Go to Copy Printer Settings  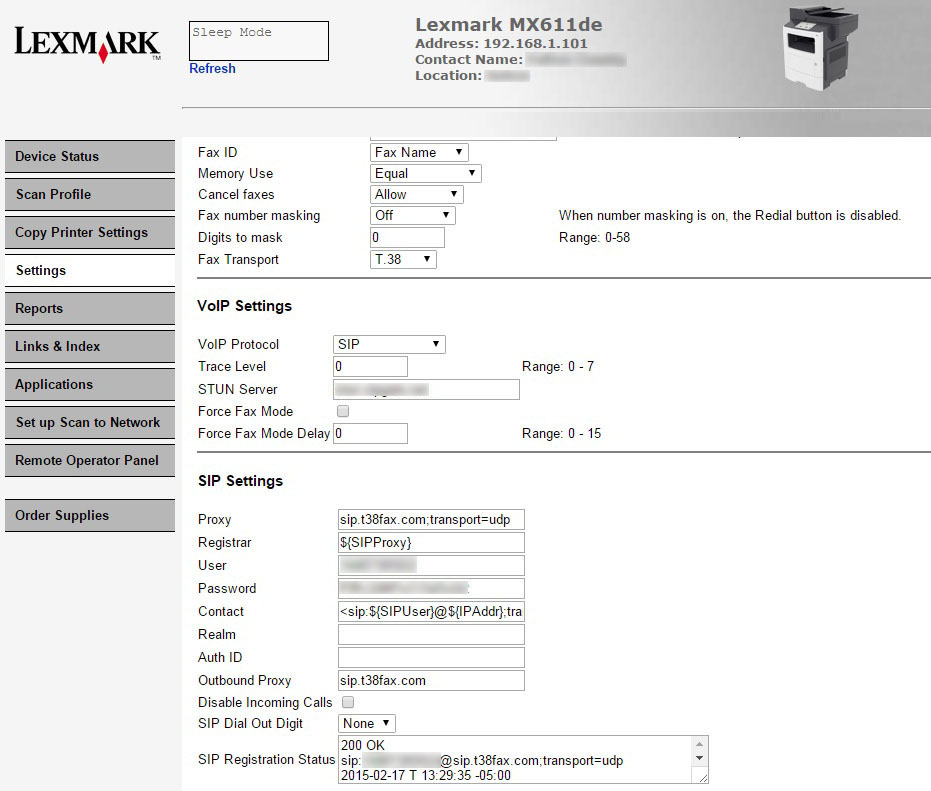coord(90,232)
